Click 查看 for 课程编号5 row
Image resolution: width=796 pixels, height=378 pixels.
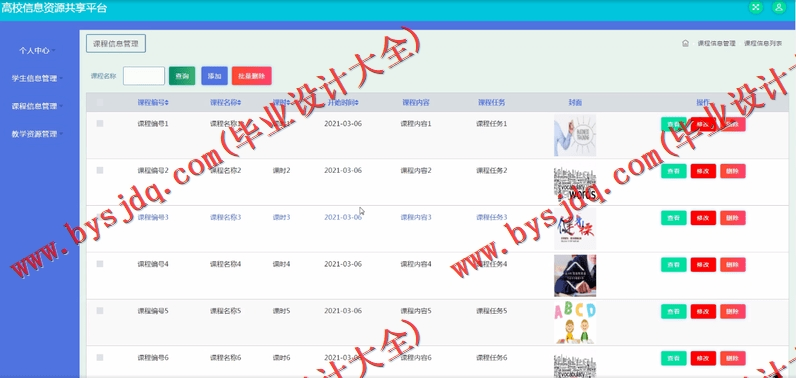673,311
